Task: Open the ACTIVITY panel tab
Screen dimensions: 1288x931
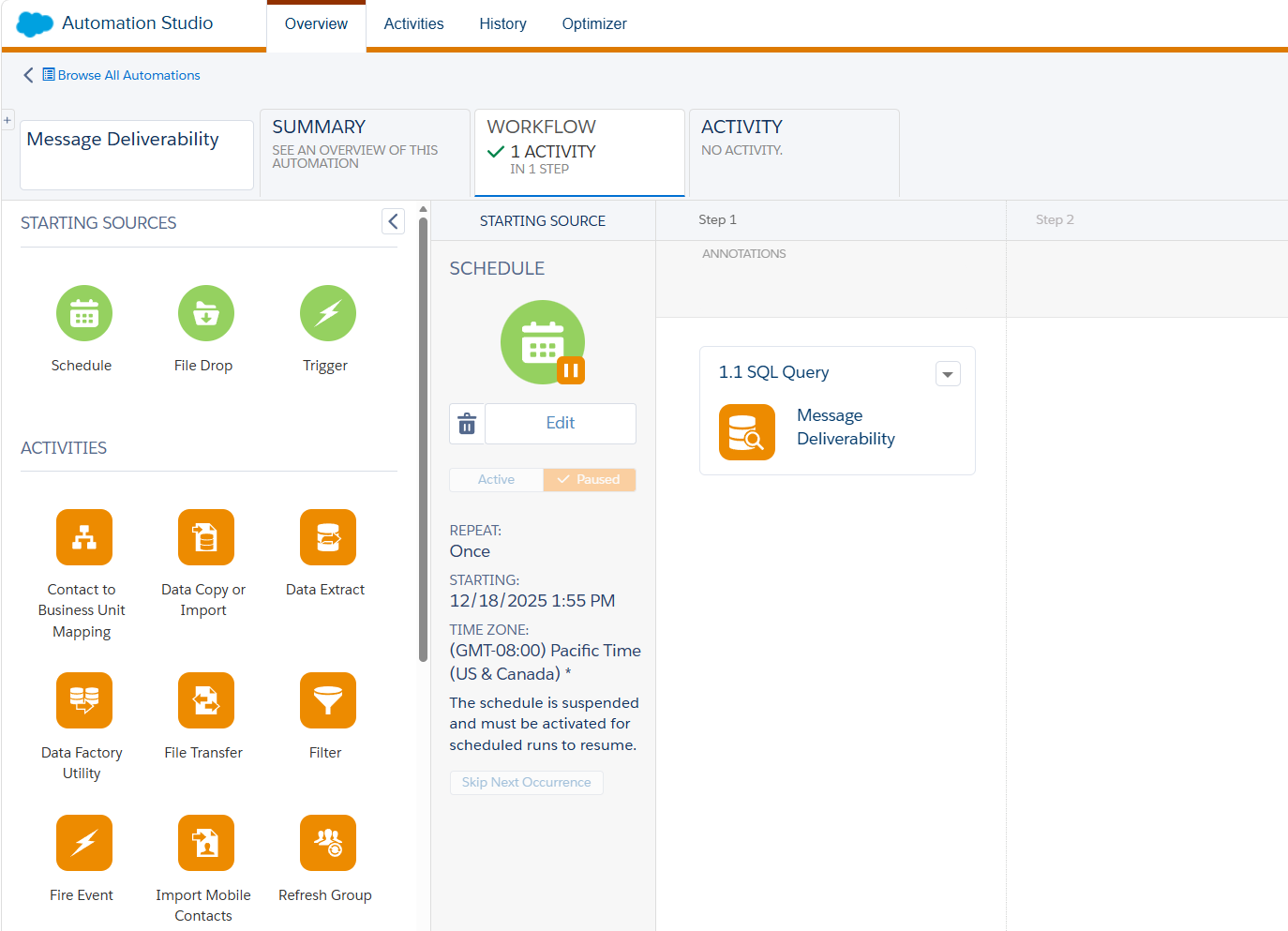Action: click(x=794, y=153)
